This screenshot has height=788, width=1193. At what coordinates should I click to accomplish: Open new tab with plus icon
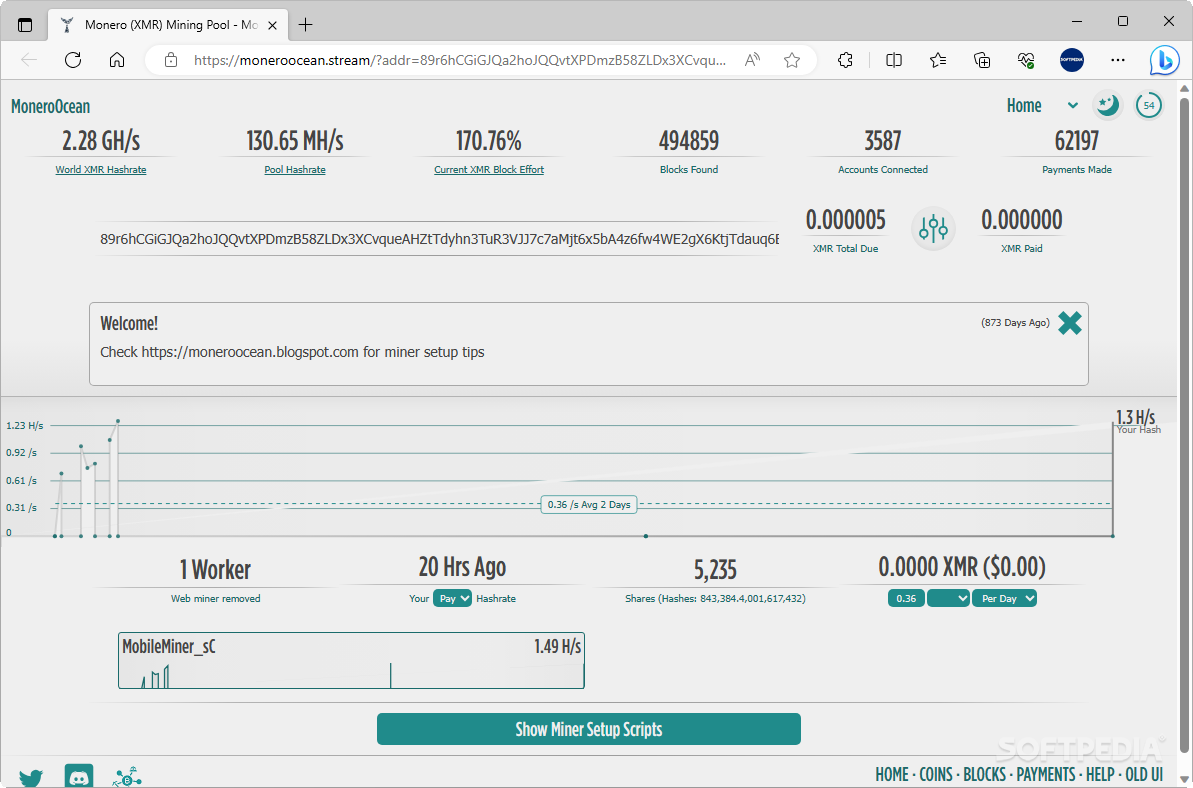pyautogui.click(x=305, y=24)
